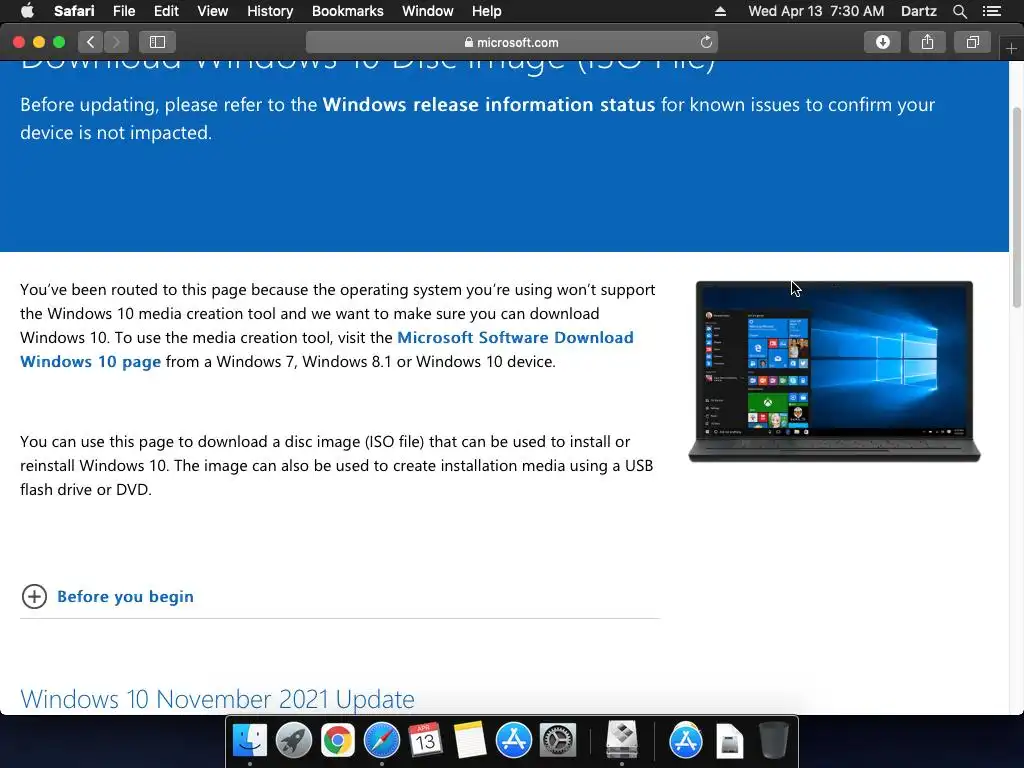Switch to Safari in the Dock
Viewport: 1024px width, 768px height.
point(381,741)
